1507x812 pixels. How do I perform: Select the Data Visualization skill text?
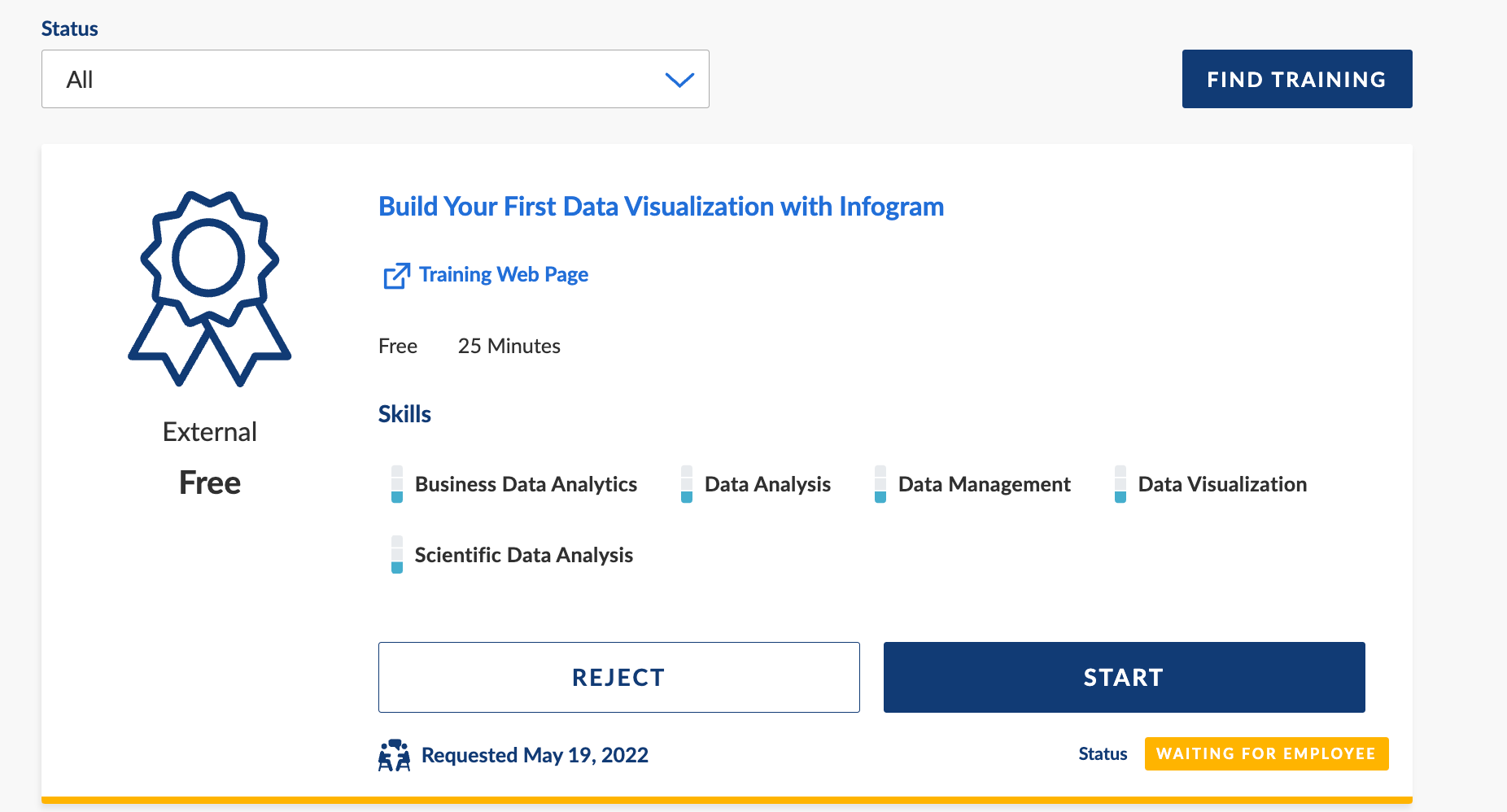click(x=1222, y=485)
